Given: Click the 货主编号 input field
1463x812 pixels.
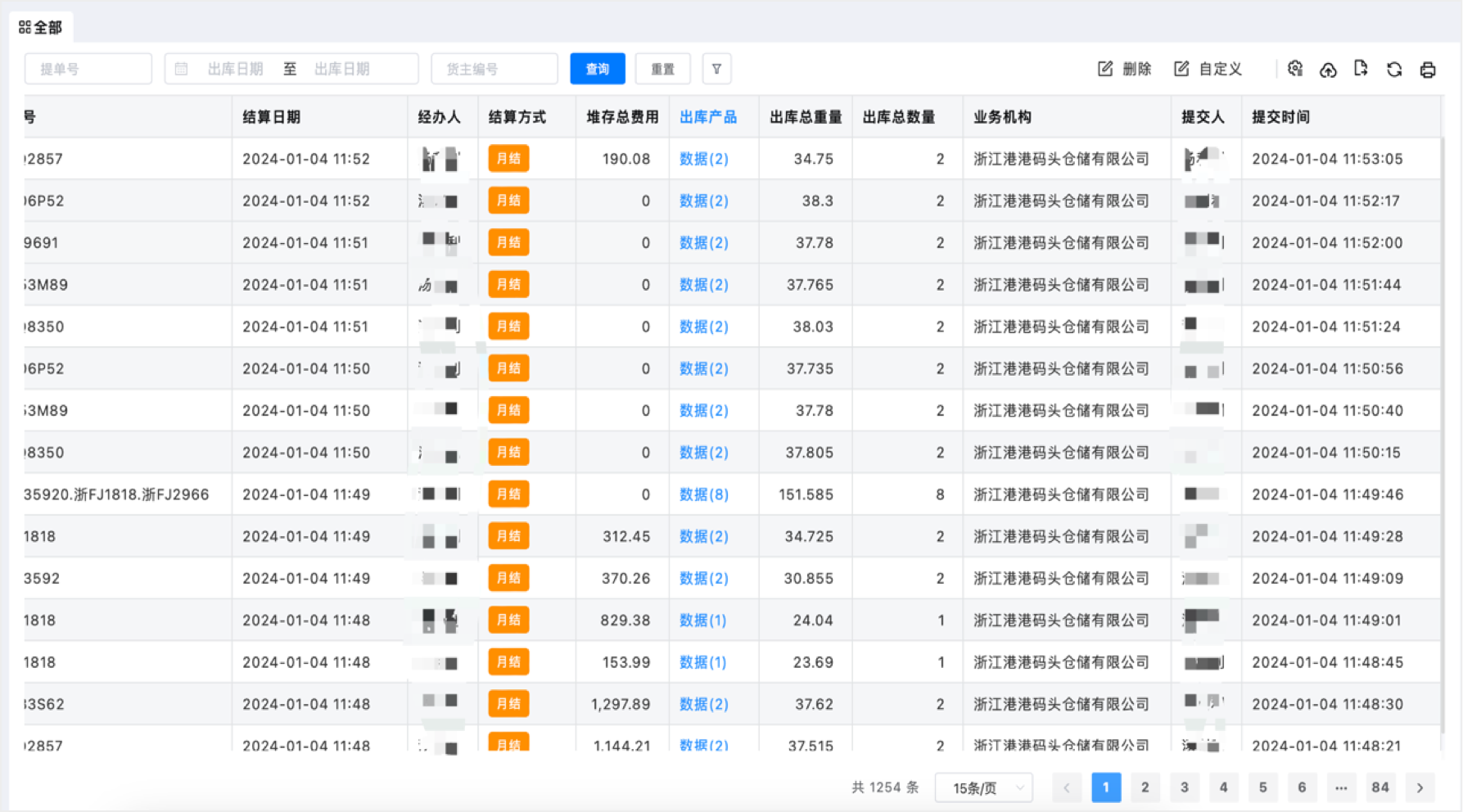Looking at the screenshot, I should 494,69.
